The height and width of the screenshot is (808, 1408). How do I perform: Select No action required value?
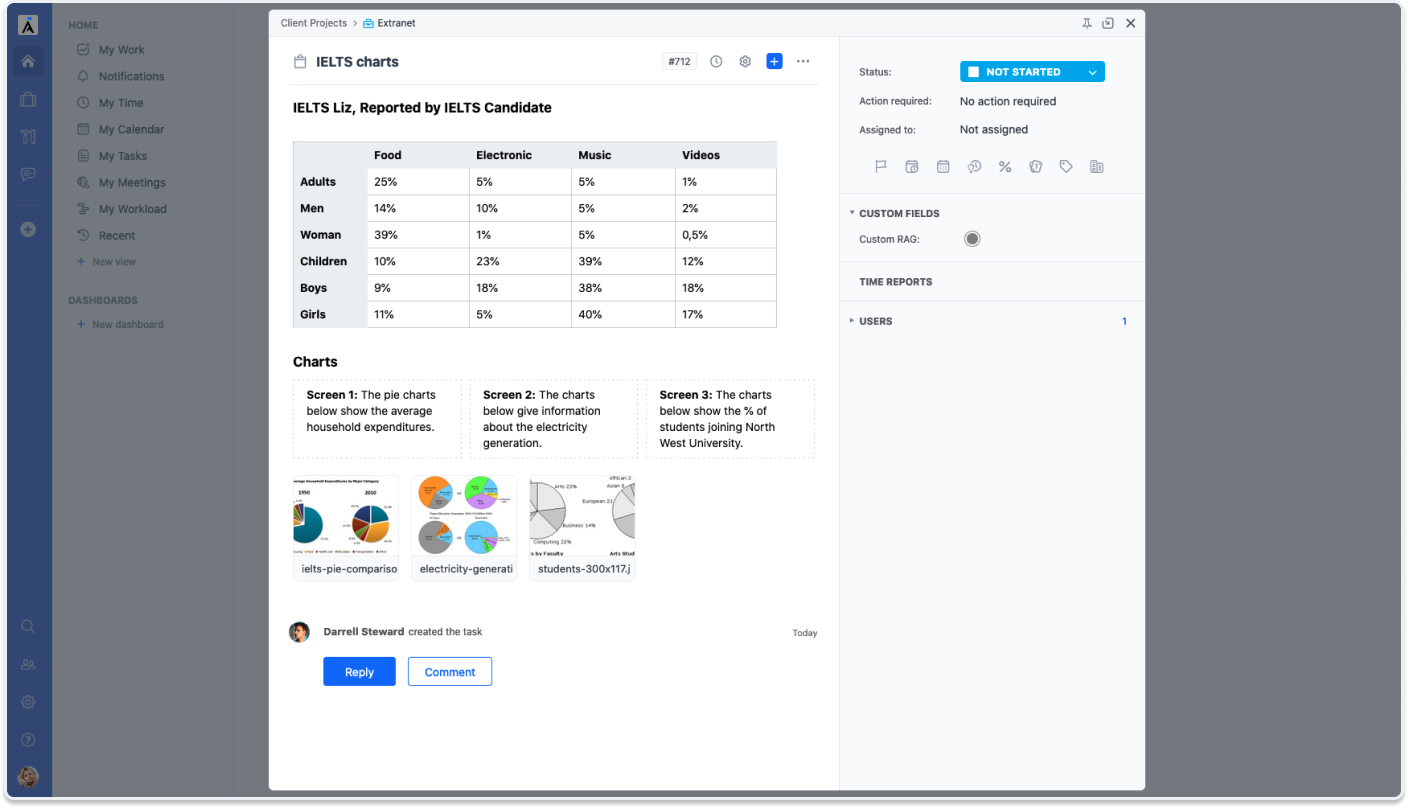coord(1008,101)
